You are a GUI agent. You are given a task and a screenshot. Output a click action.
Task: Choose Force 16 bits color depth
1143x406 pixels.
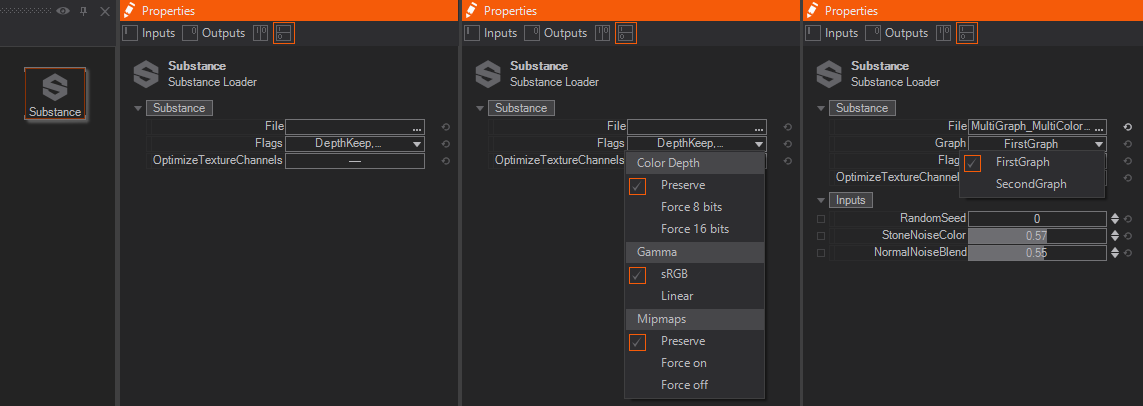(695, 229)
